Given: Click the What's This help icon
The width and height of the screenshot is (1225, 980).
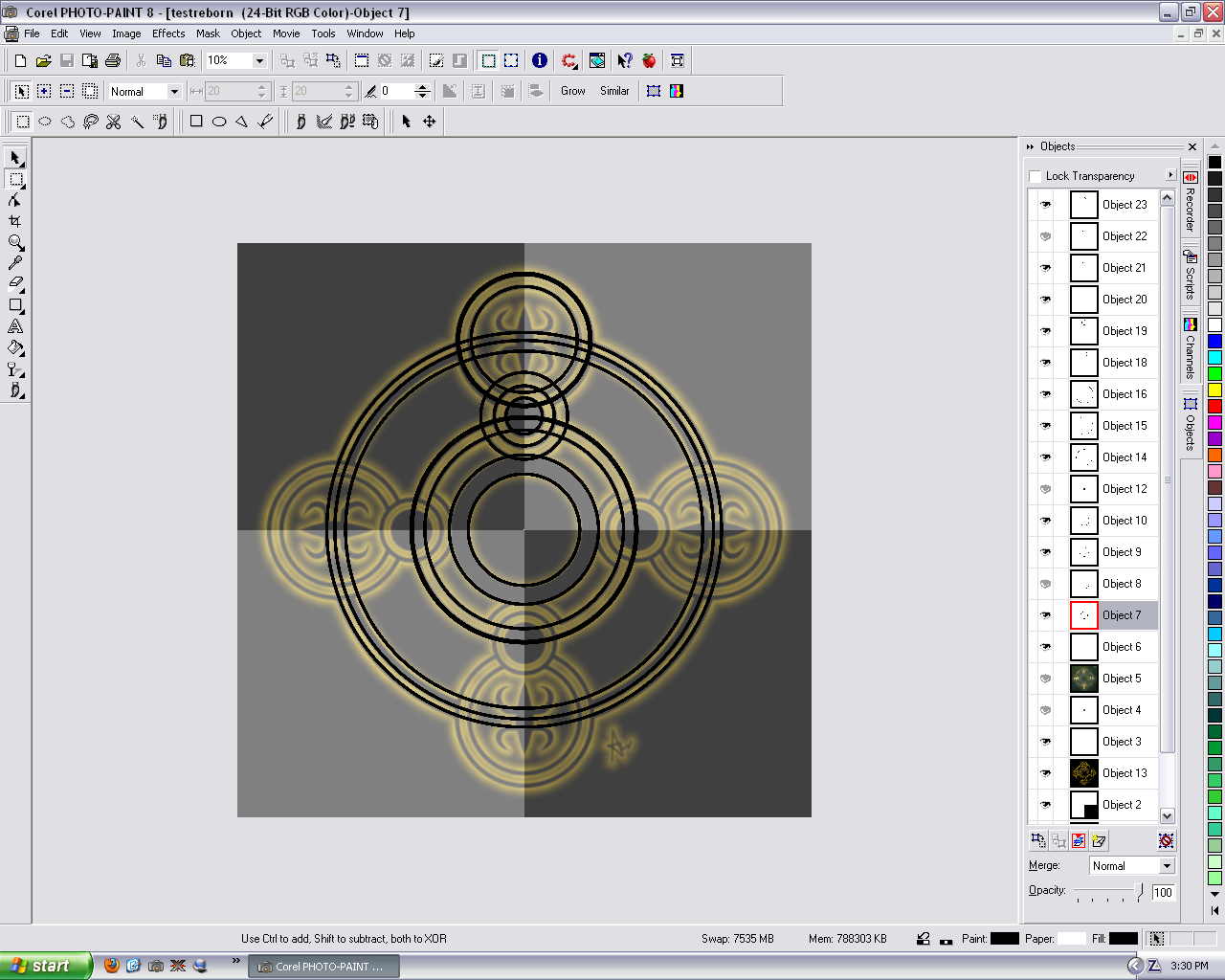Looking at the screenshot, I should point(624,60).
